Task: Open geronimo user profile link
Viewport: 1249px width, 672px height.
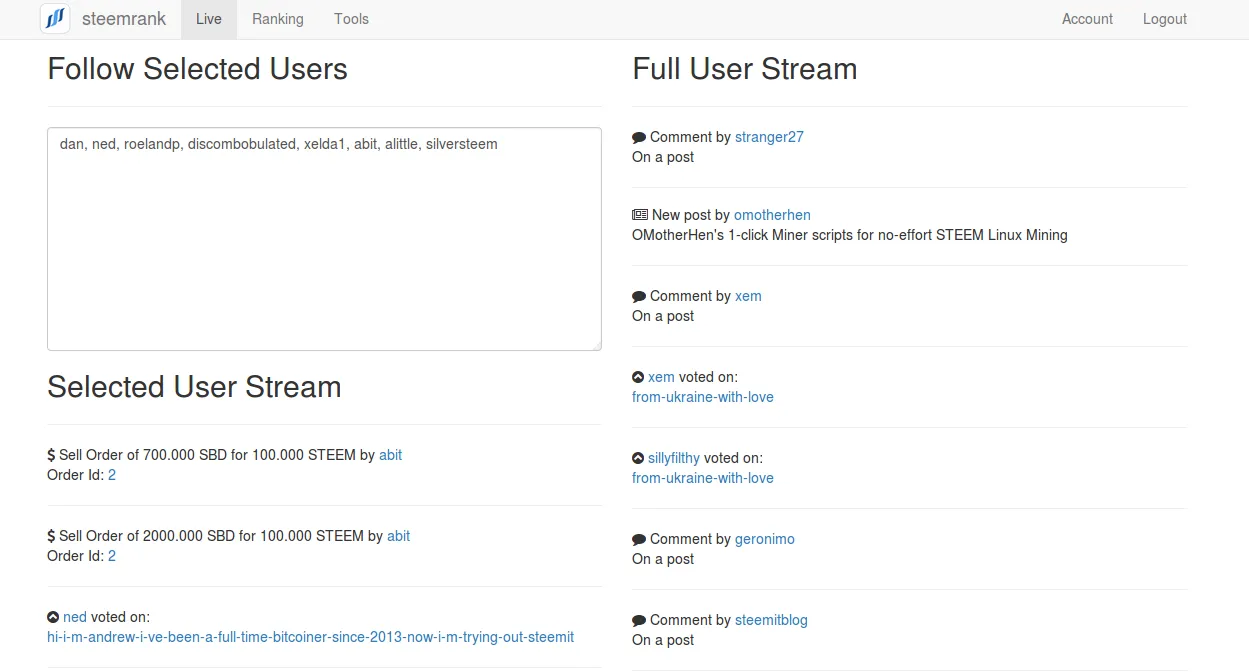Action: coord(765,539)
